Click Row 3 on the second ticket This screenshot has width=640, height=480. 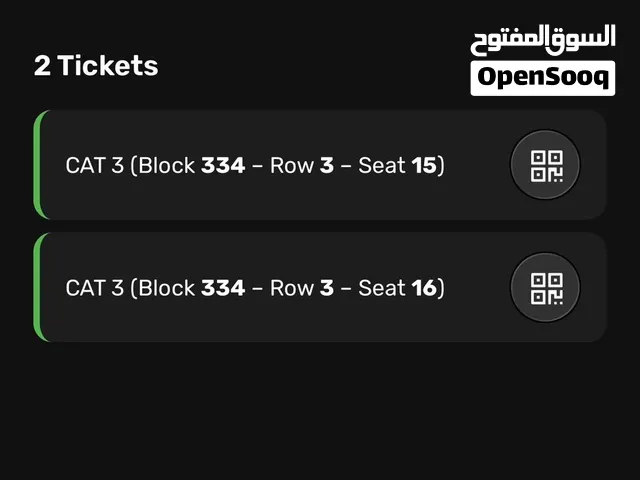coord(302,288)
